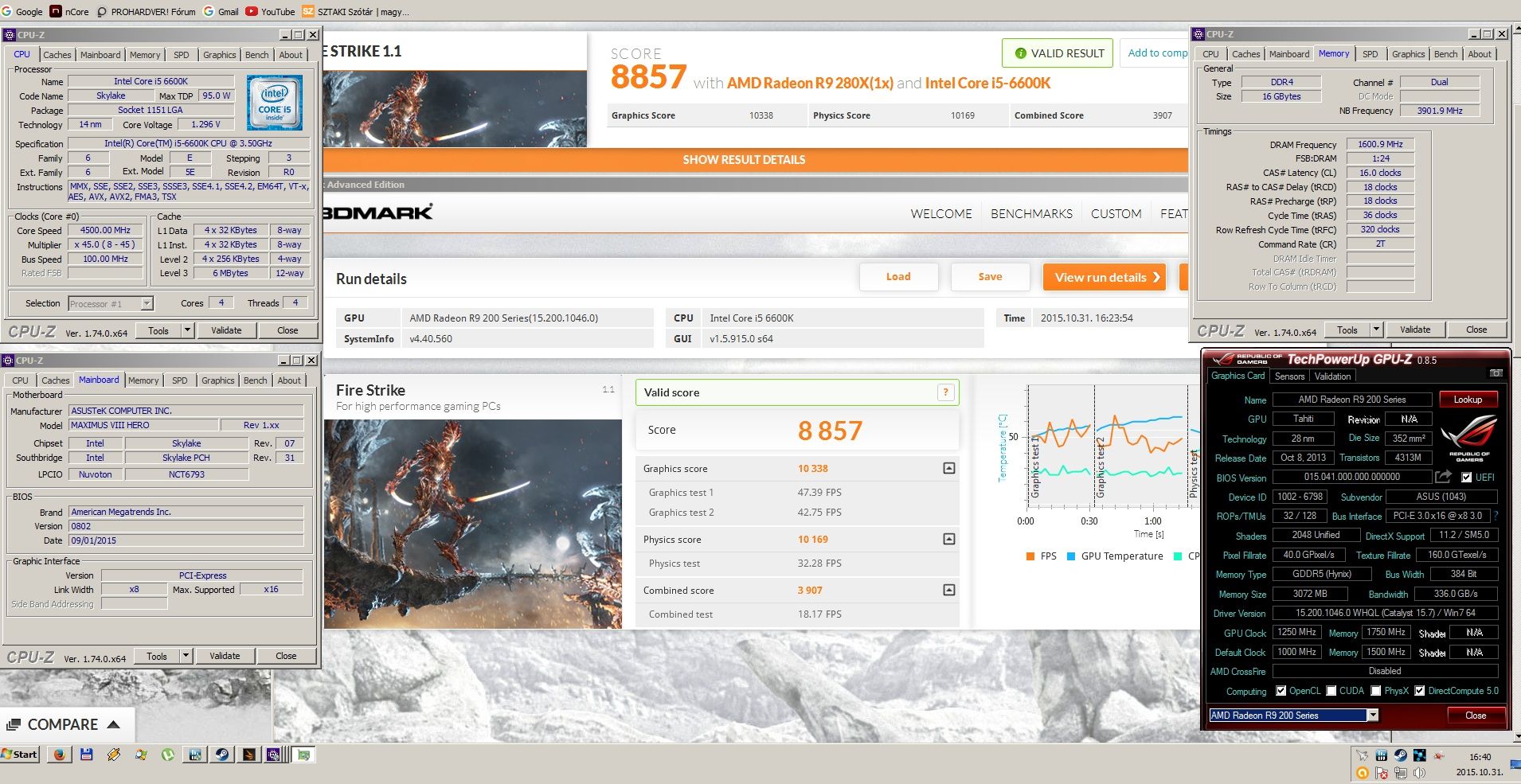
Task: Collapse the Graphics score section
Action: [948, 468]
